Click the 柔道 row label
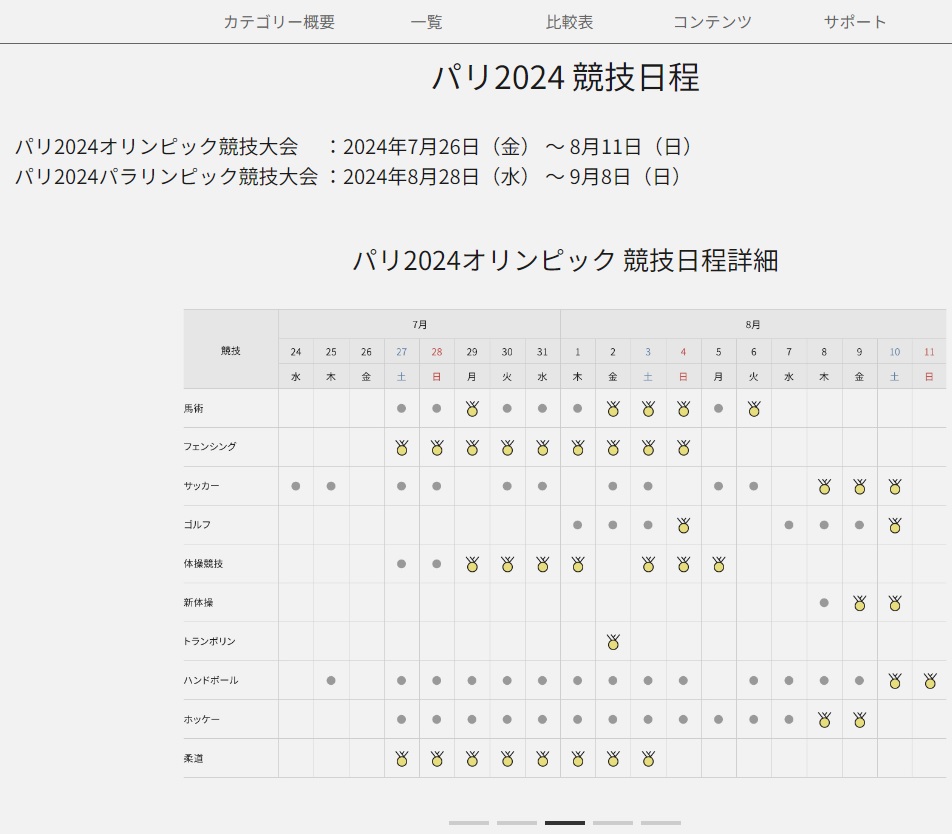 pos(193,758)
